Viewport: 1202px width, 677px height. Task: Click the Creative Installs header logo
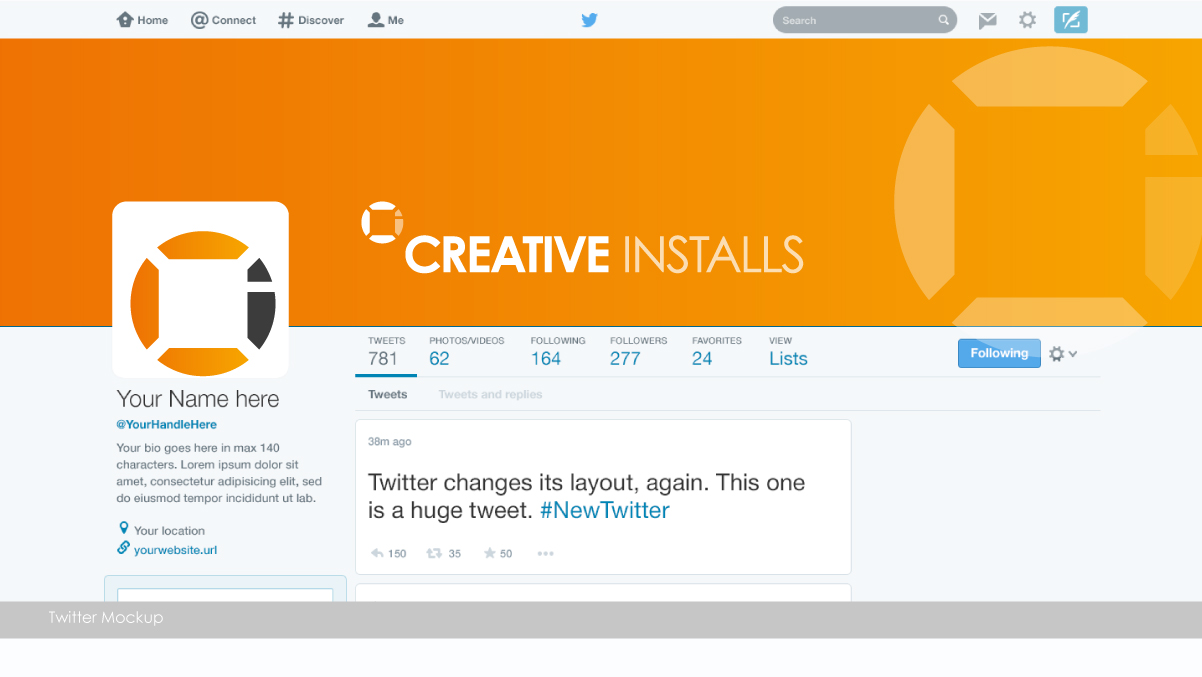tap(582, 239)
